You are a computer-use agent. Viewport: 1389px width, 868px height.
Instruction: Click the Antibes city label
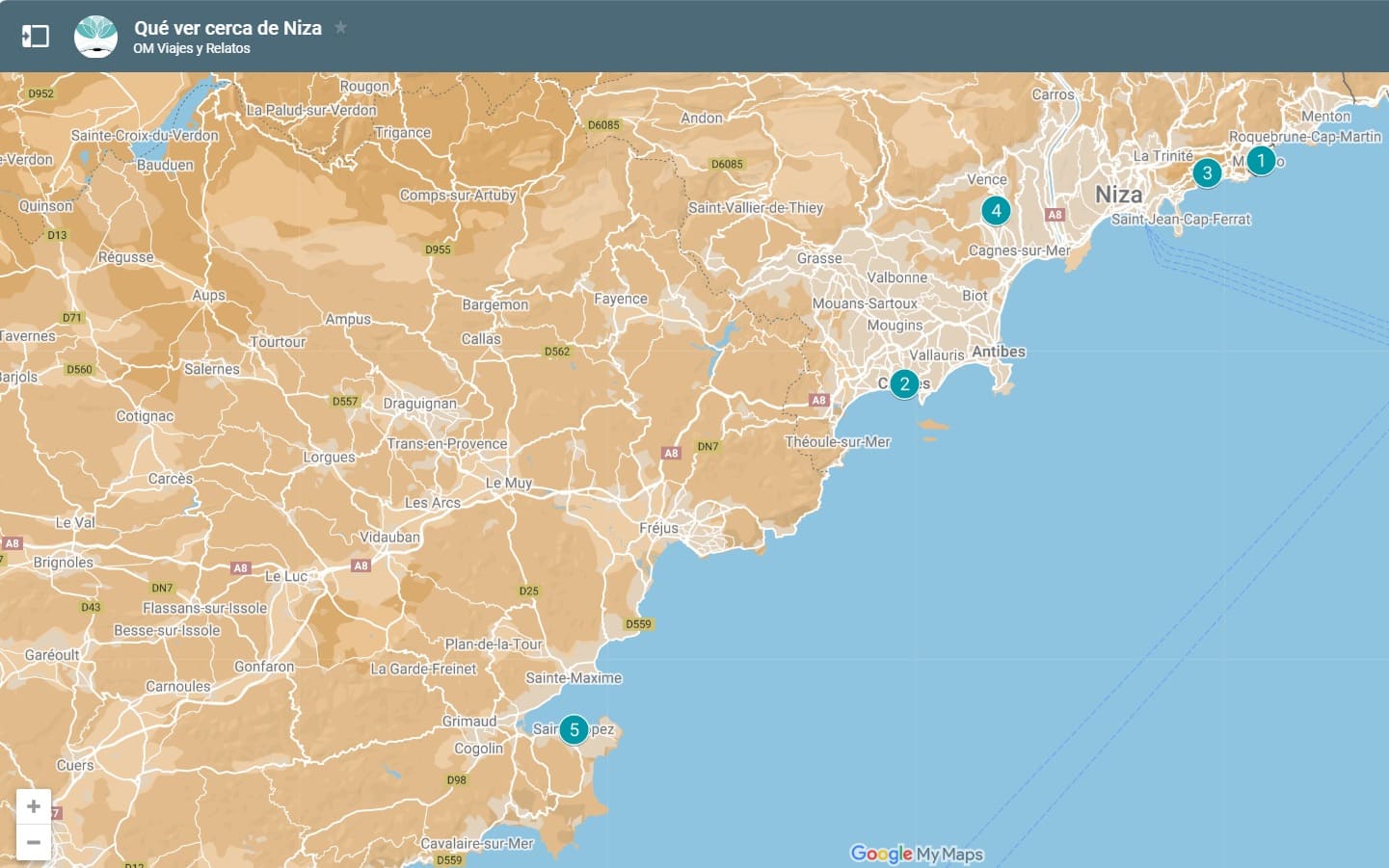999,352
